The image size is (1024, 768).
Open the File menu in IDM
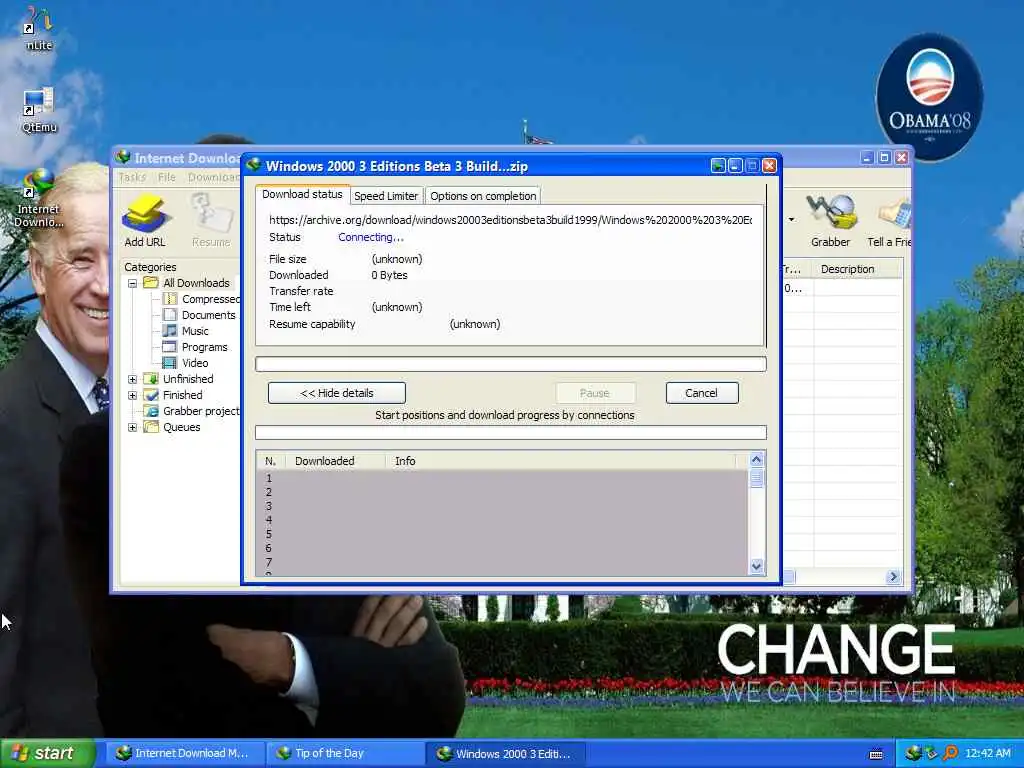pyautogui.click(x=167, y=177)
